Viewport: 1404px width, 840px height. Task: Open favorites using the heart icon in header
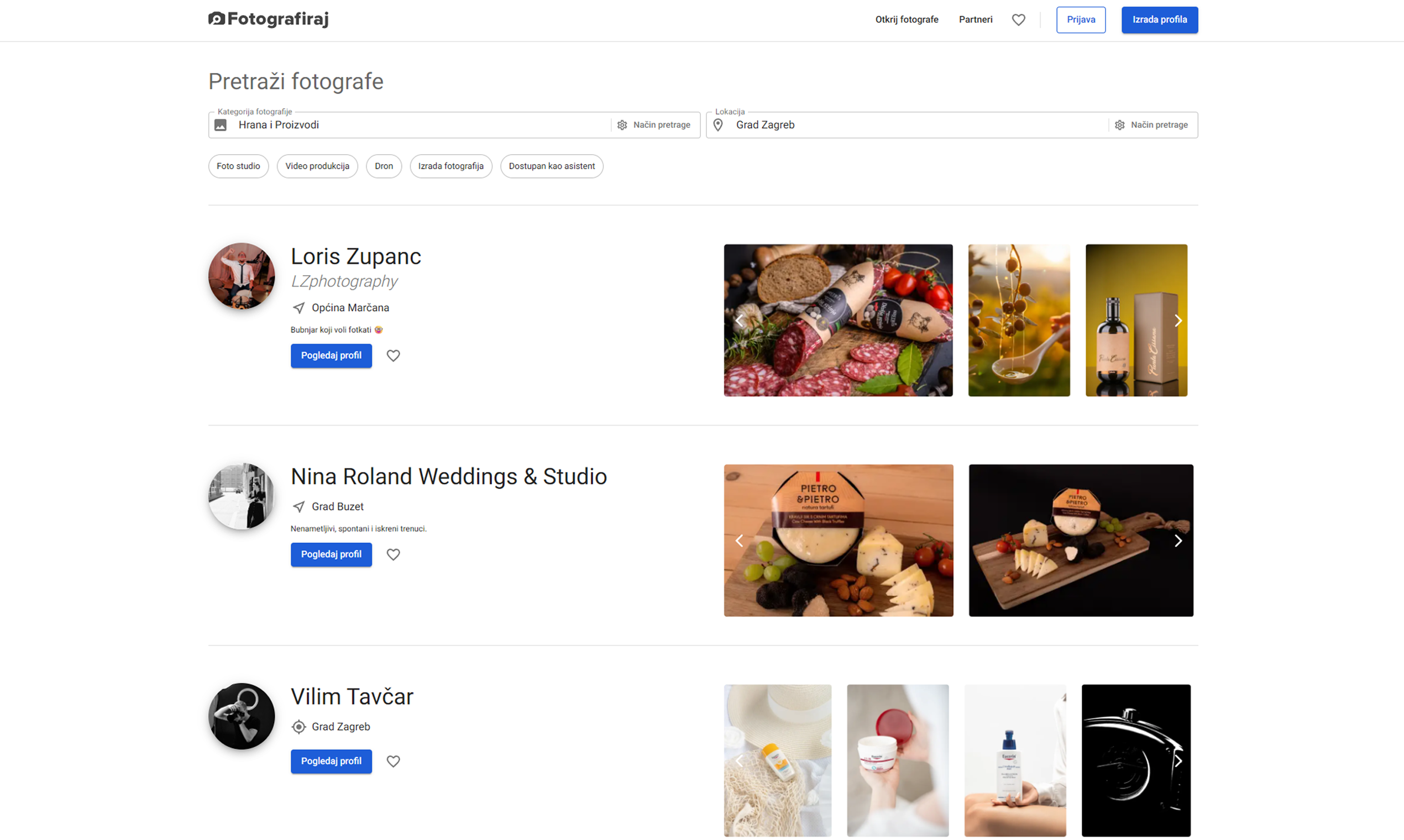1019,19
